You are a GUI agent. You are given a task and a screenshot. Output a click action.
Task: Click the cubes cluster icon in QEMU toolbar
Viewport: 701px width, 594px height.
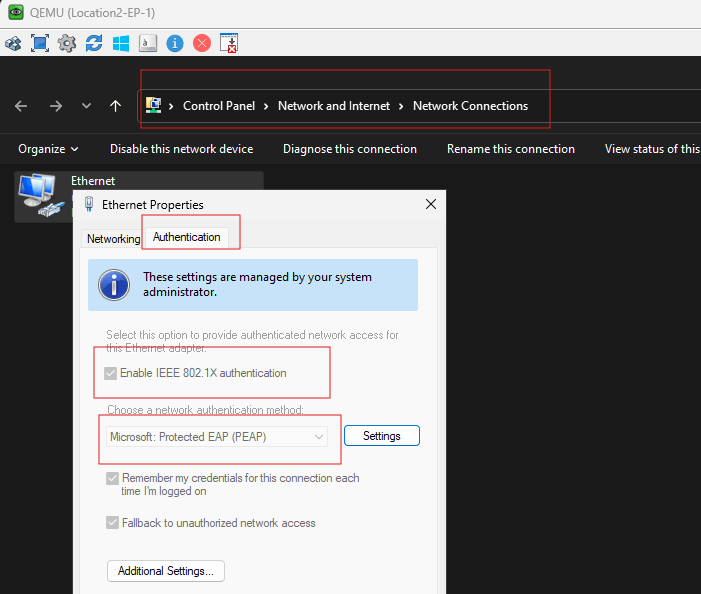pos(13,43)
